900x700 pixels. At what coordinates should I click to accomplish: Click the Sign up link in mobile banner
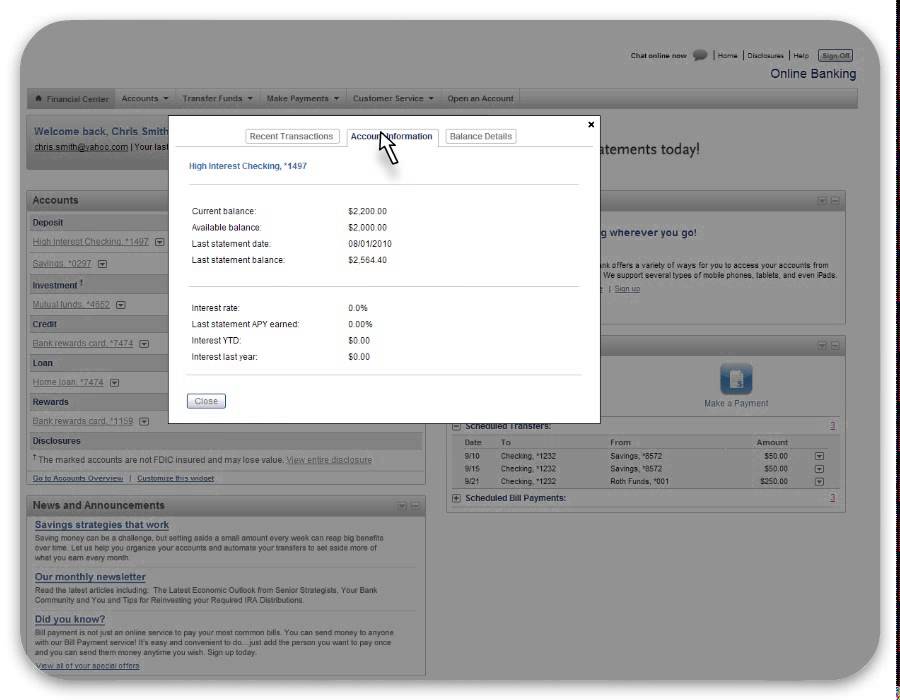627,289
